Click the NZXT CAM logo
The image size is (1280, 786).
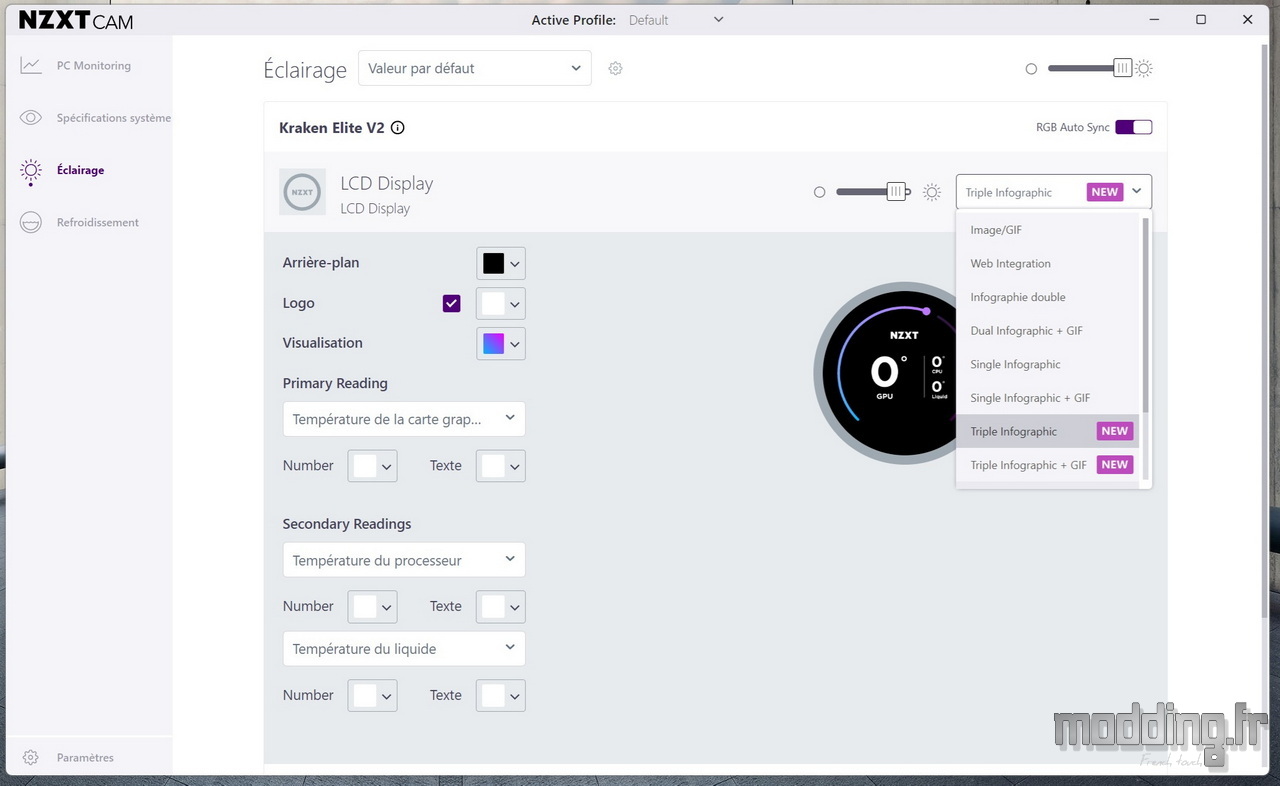click(76, 20)
